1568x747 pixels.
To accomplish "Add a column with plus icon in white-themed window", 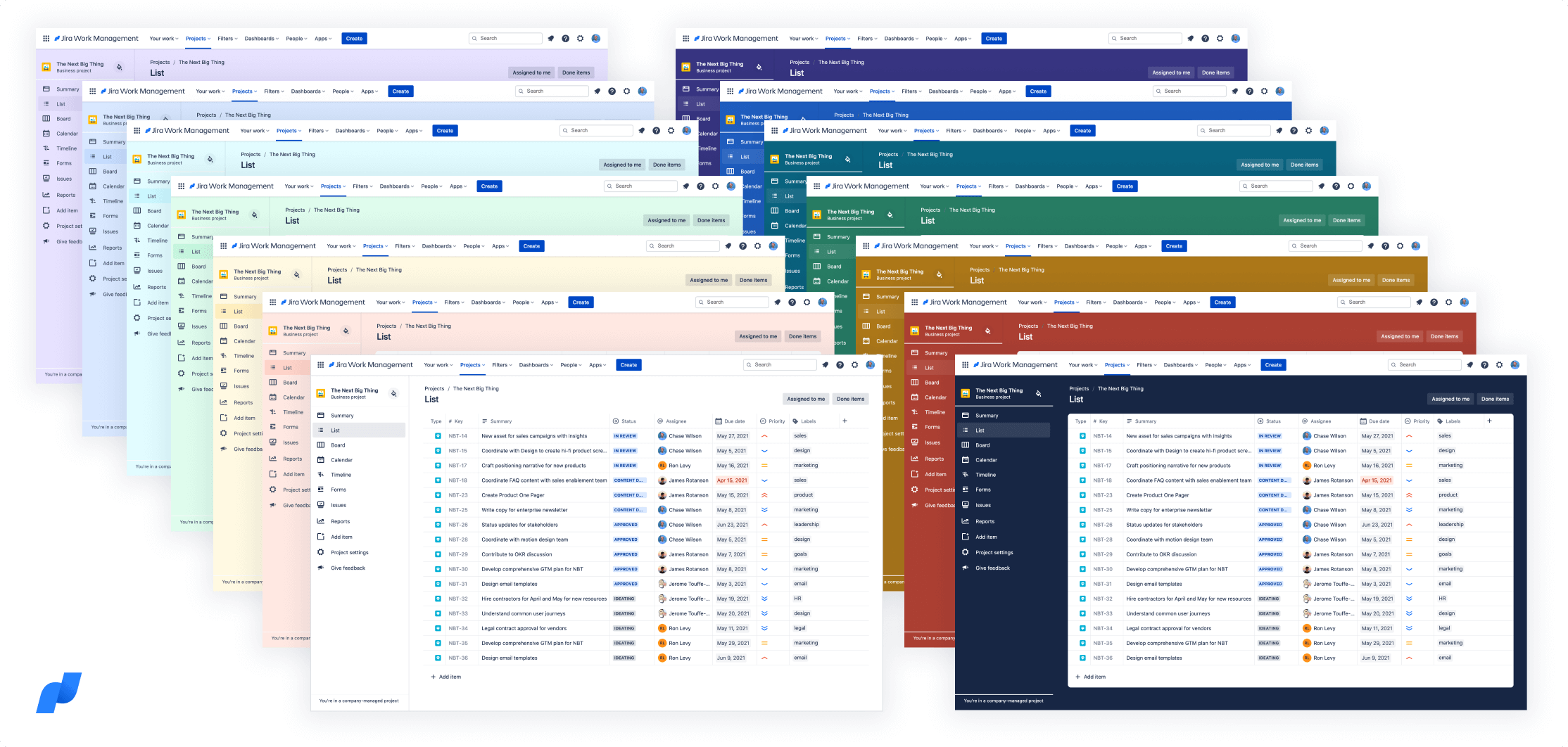I will (x=845, y=421).
